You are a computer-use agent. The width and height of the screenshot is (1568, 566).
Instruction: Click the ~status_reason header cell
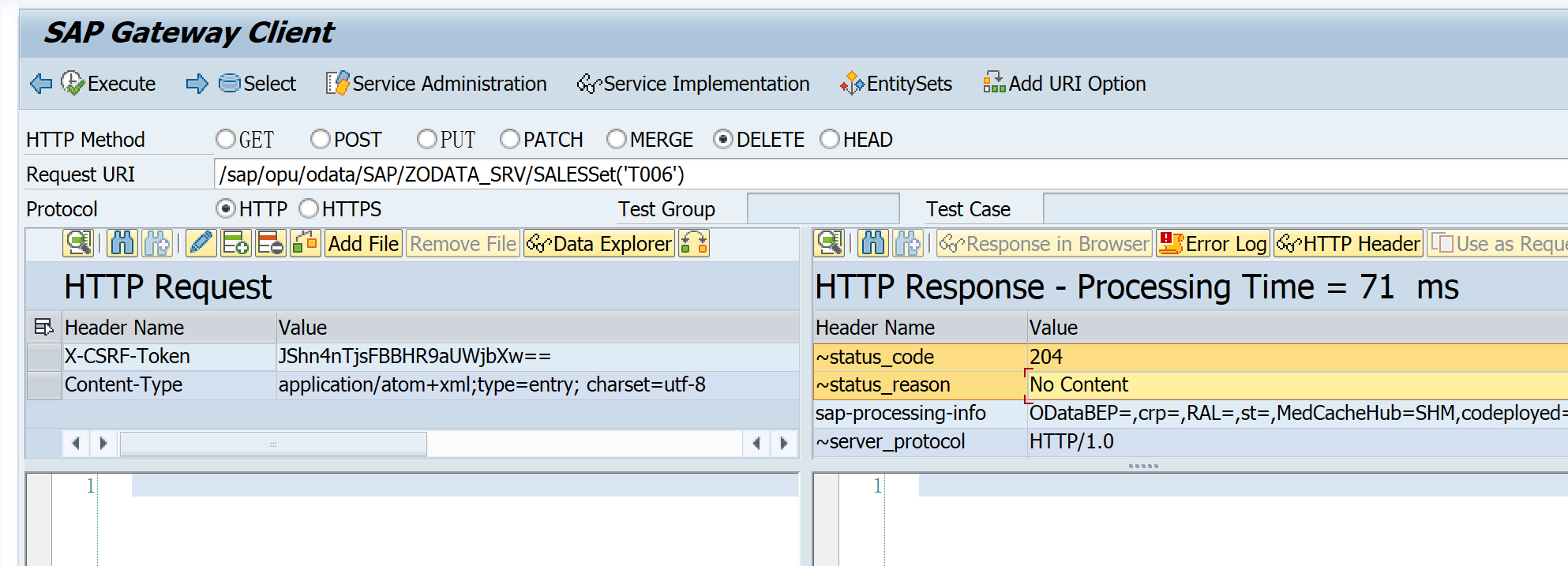[920, 385]
